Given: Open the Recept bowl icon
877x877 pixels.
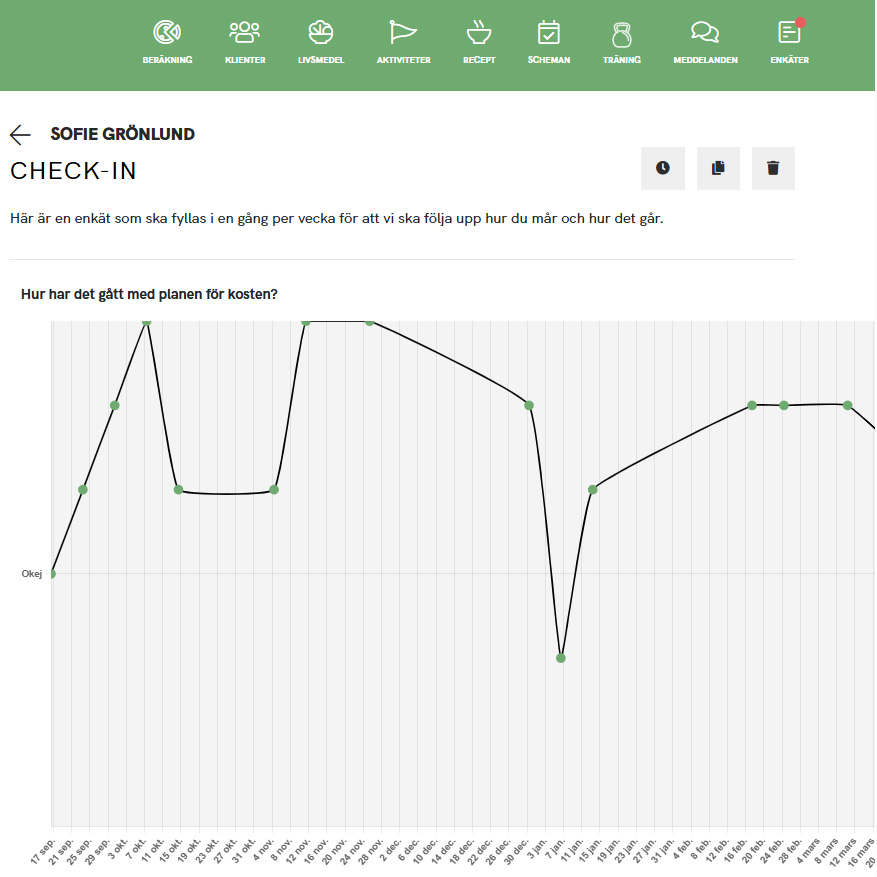Looking at the screenshot, I should pos(479,42).
